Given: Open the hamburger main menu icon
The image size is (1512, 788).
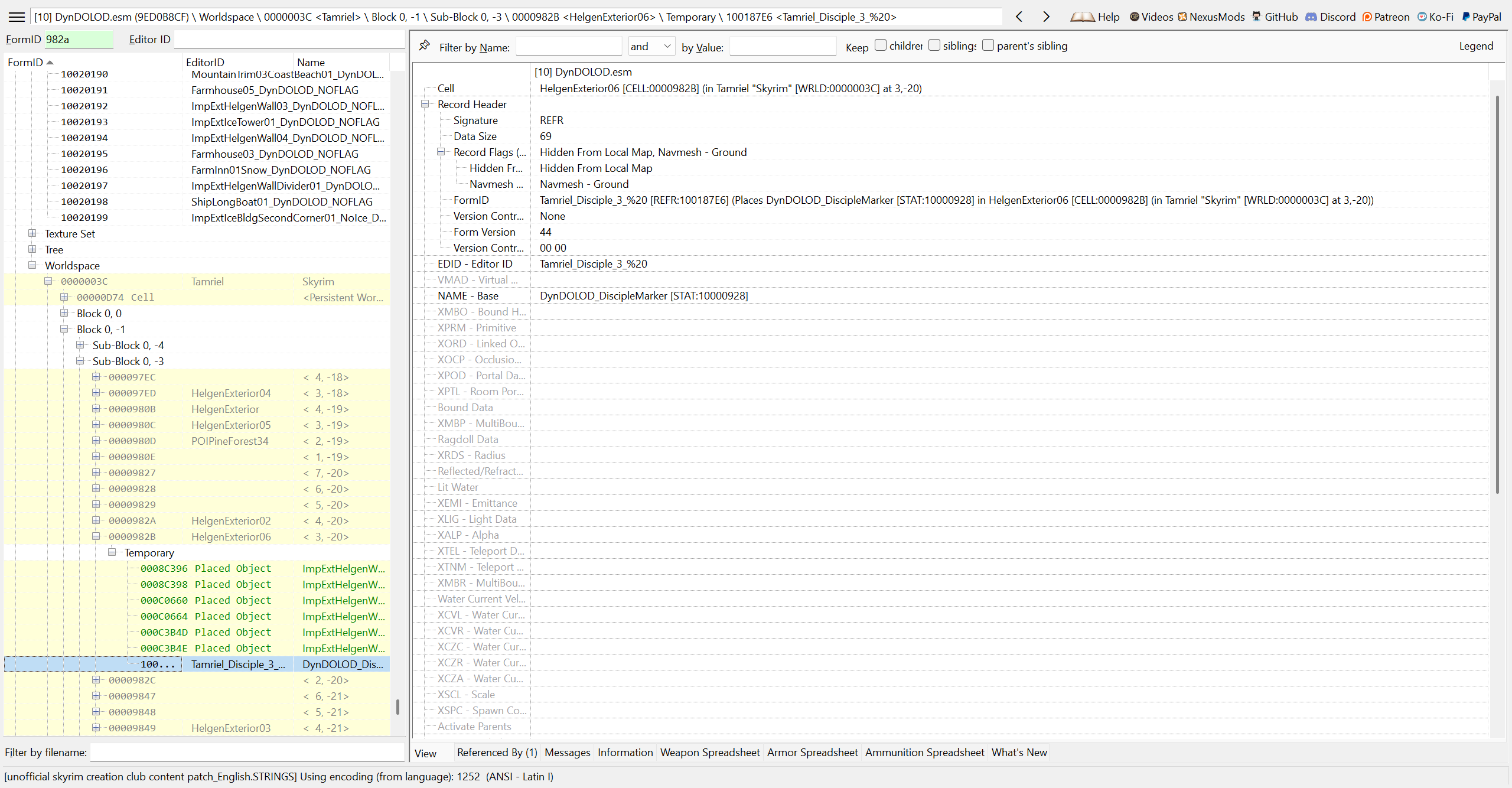Looking at the screenshot, I should click(17, 17).
